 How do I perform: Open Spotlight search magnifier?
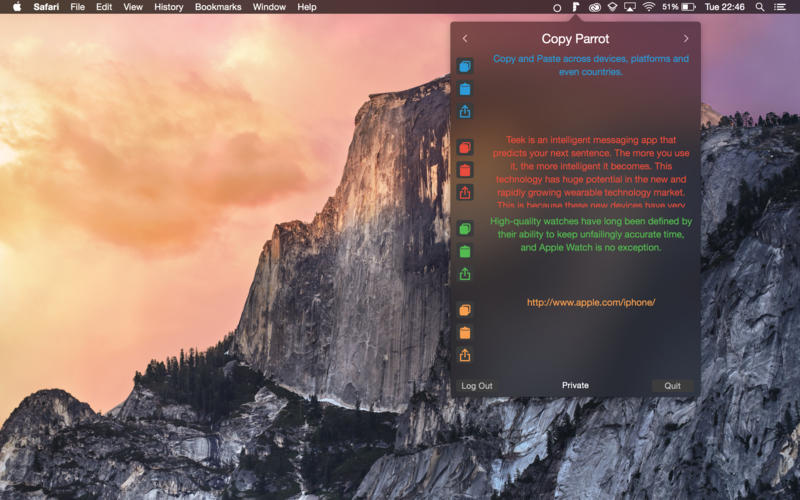click(x=760, y=7)
